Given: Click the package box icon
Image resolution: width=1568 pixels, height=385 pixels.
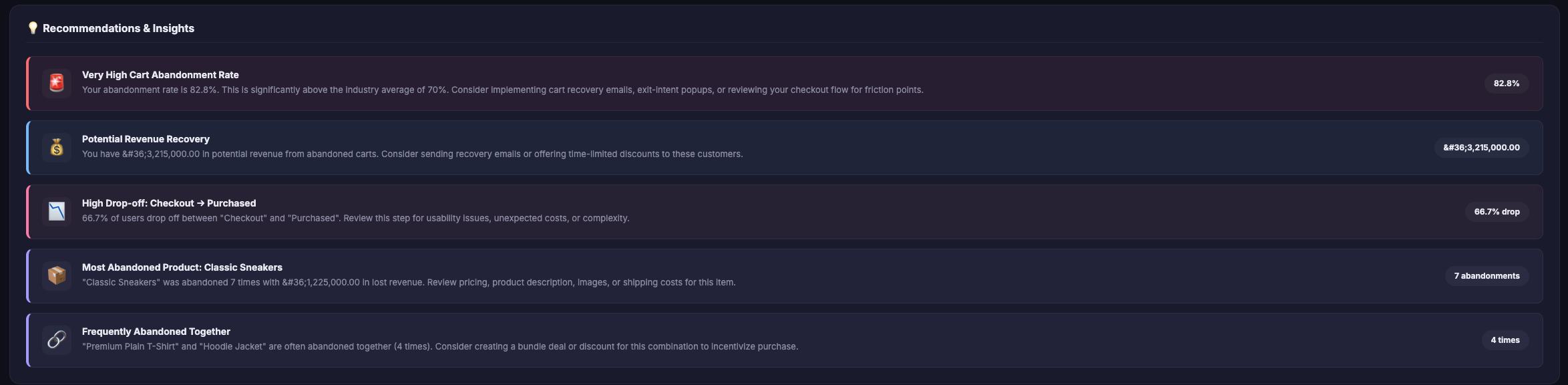Looking at the screenshot, I should [57, 276].
